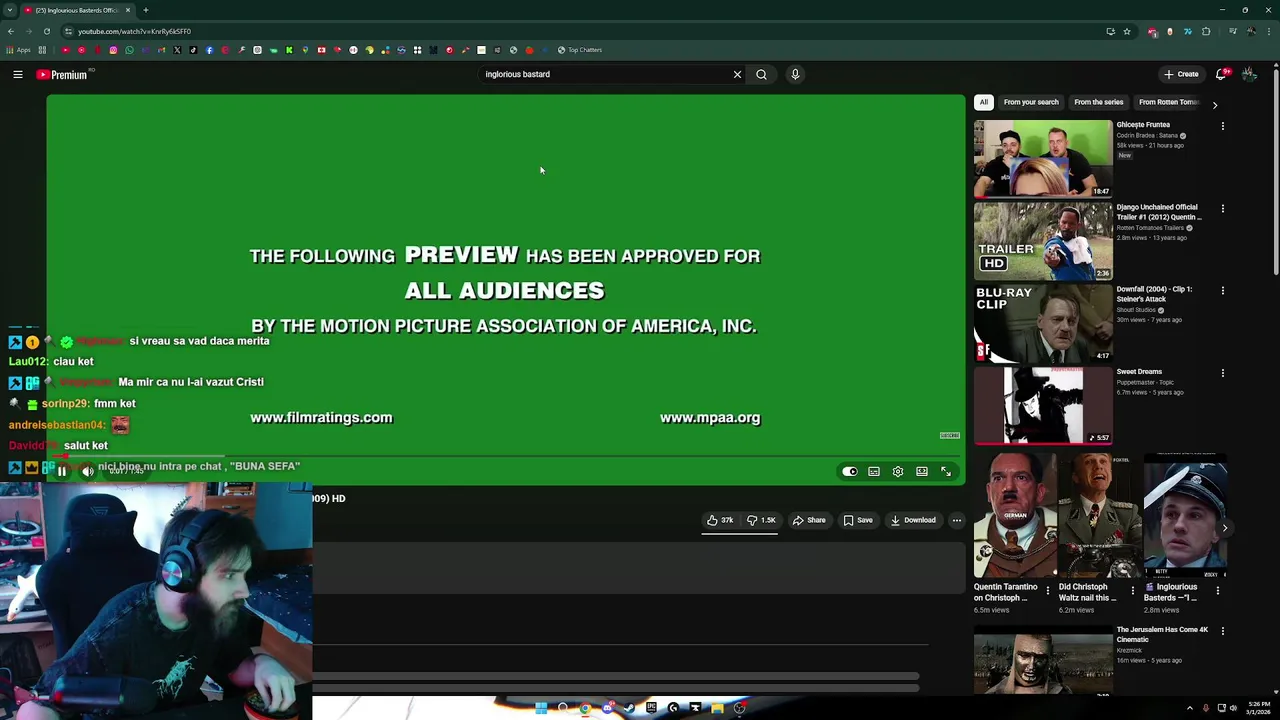Image resolution: width=1280 pixels, height=720 pixels.
Task: Share the video
Action: [x=809, y=520]
